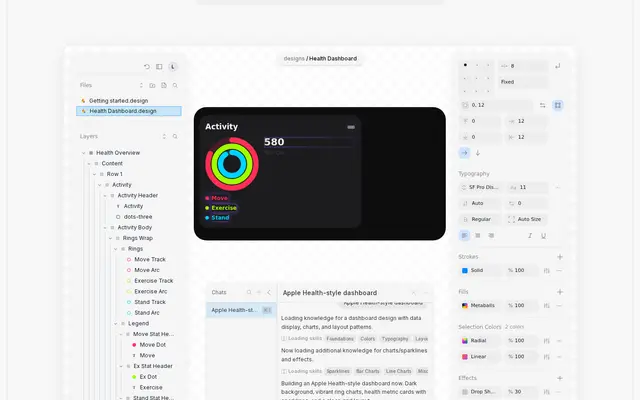Screen dimensions: 640x400
Task: Align text center in Typography
Action: click(x=478, y=236)
